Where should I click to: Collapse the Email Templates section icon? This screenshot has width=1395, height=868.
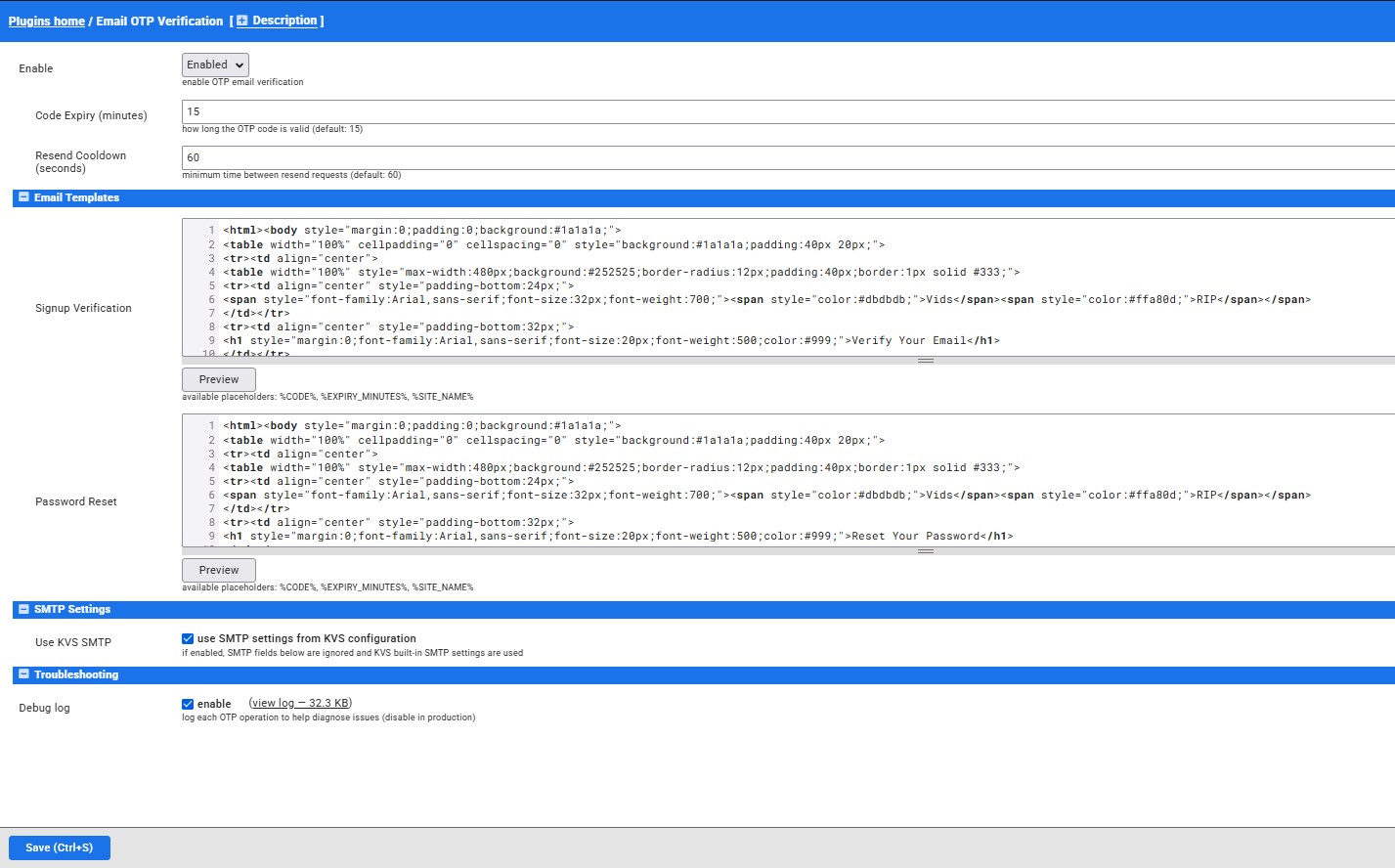pos(24,197)
